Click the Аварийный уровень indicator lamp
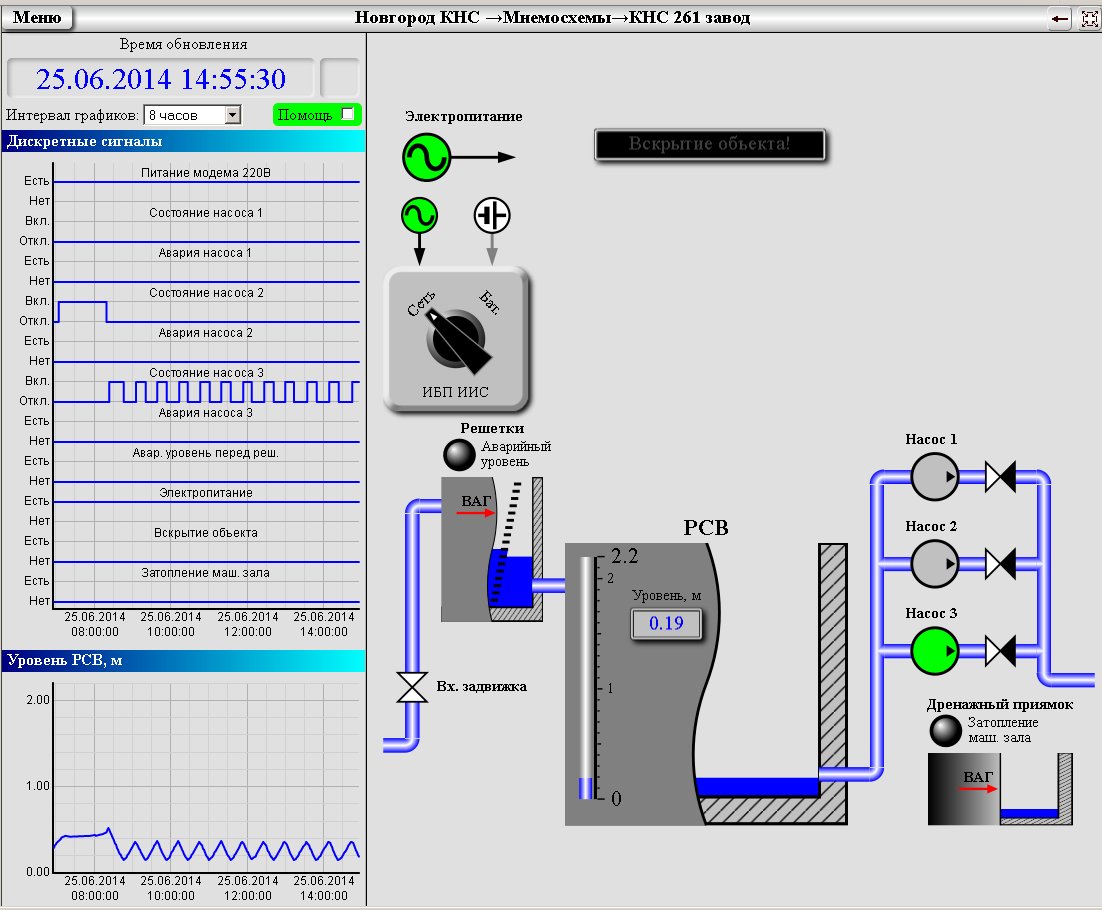Screen dimensions: 1102x910 coord(459,454)
